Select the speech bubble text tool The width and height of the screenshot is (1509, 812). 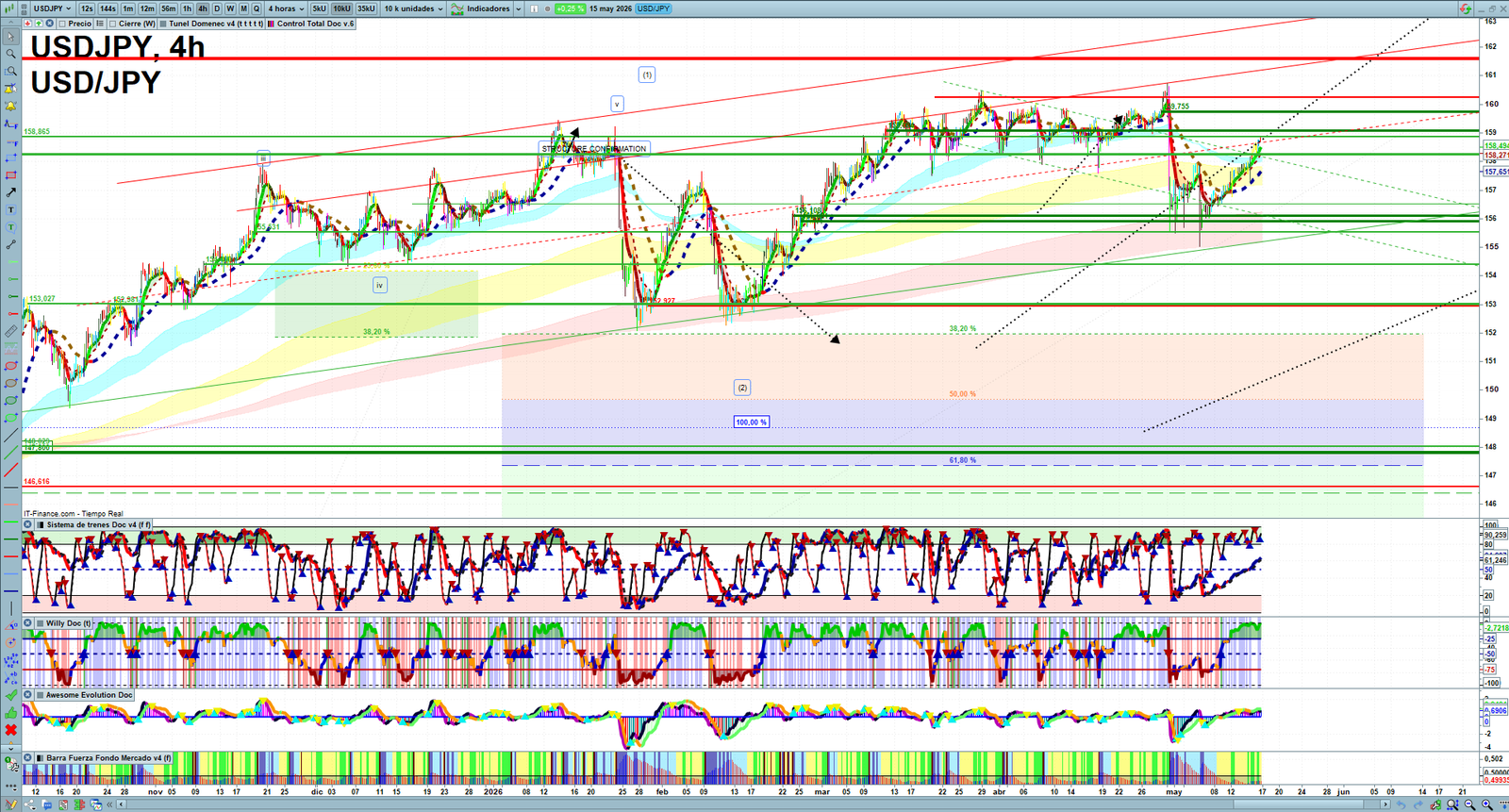(x=10, y=226)
